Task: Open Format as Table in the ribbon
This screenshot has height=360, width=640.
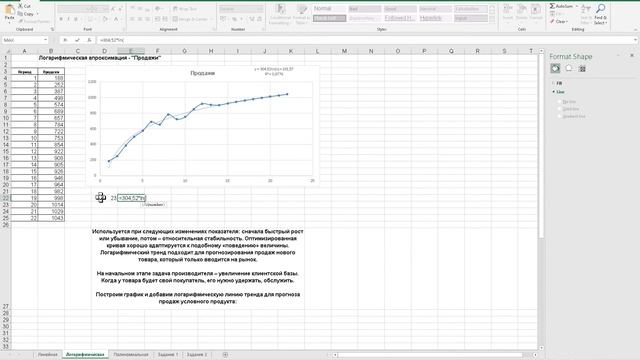Action: [302, 15]
